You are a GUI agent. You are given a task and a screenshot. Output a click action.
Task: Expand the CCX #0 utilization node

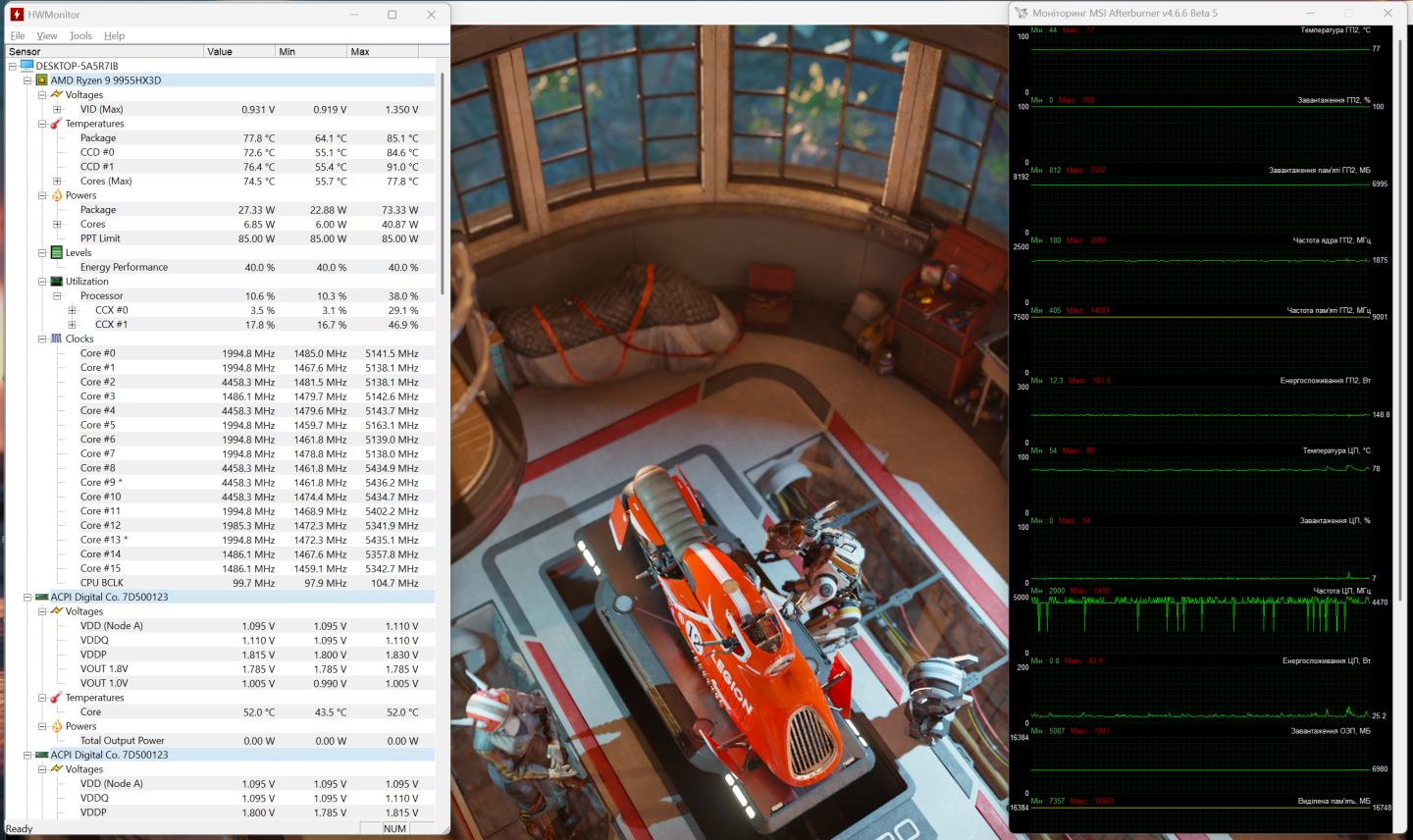click(x=72, y=310)
